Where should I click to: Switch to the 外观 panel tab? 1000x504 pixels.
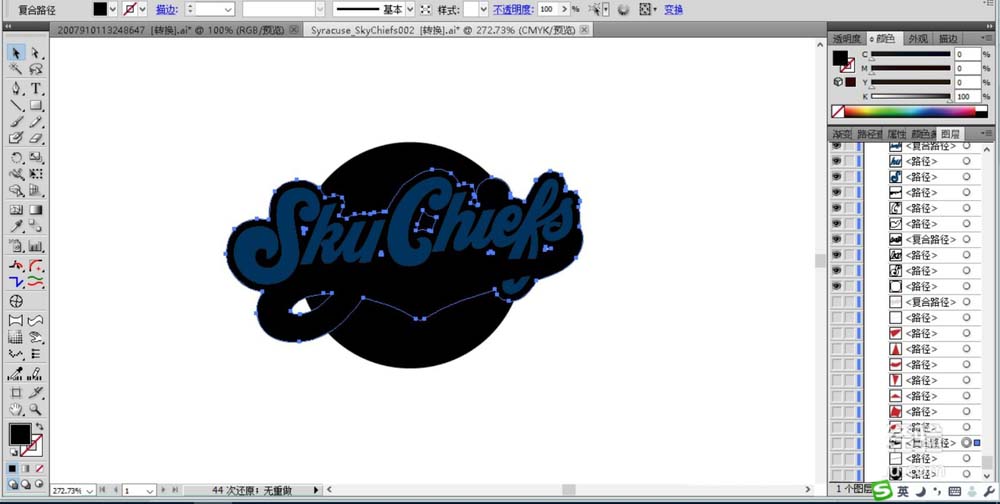[x=918, y=39]
